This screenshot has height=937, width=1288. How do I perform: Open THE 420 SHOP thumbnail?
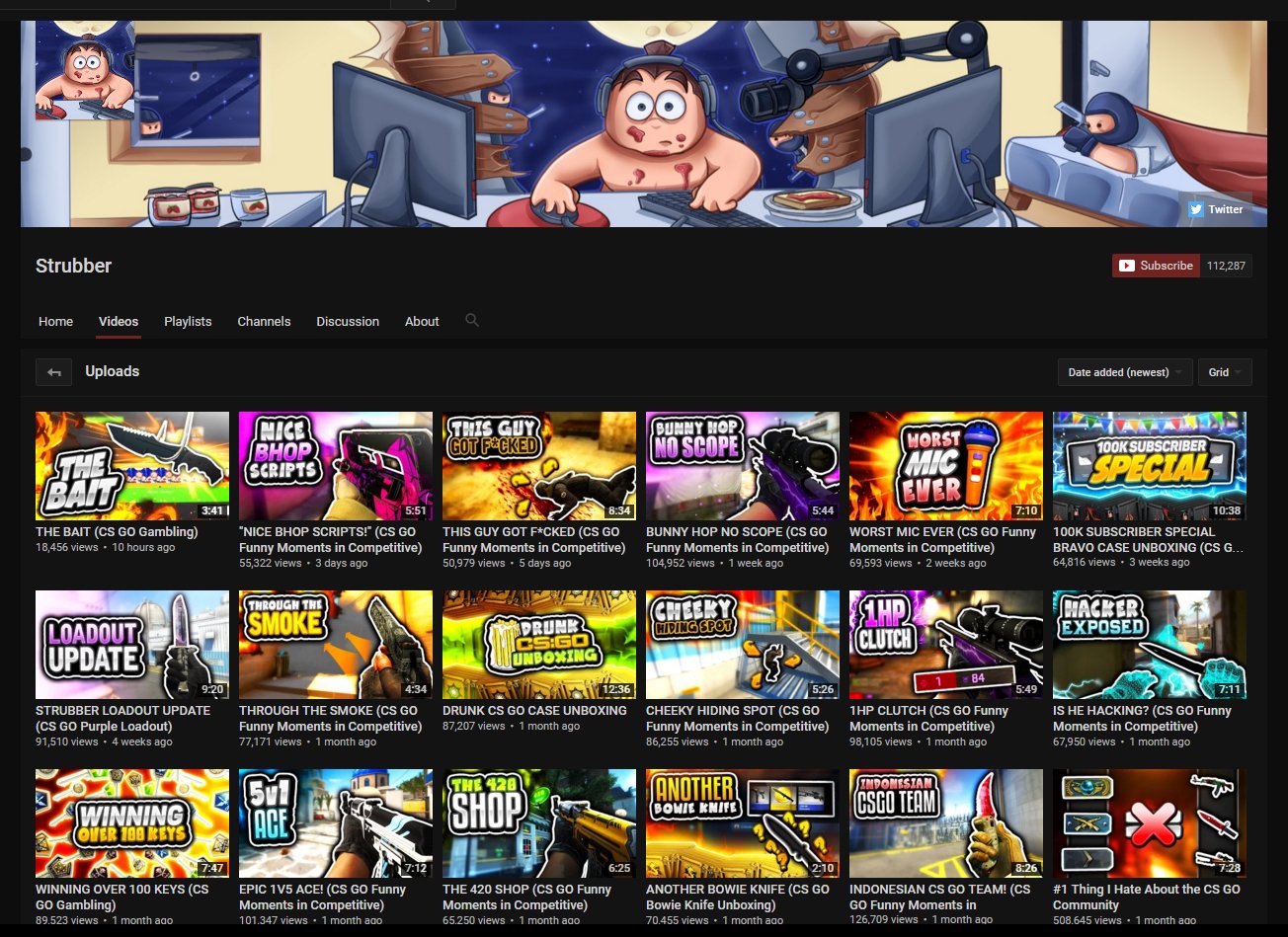[x=539, y=823]
